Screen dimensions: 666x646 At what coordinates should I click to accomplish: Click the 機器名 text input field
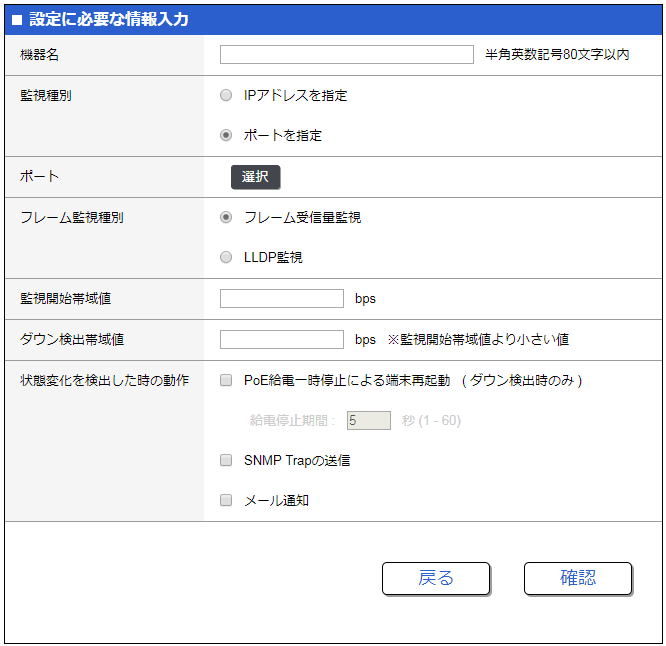[346, 55]
